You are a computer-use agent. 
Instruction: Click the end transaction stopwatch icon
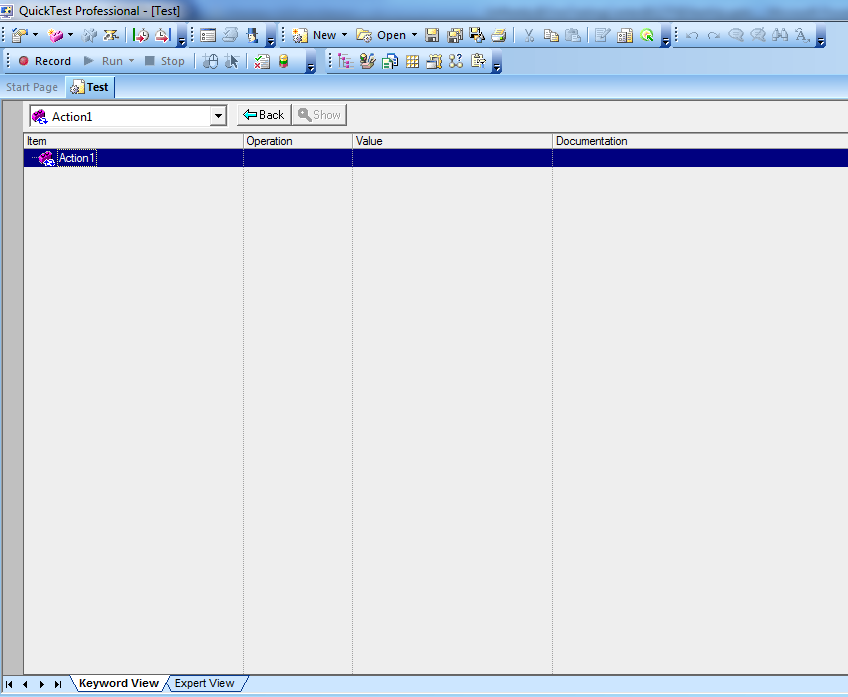coord(163,36)
